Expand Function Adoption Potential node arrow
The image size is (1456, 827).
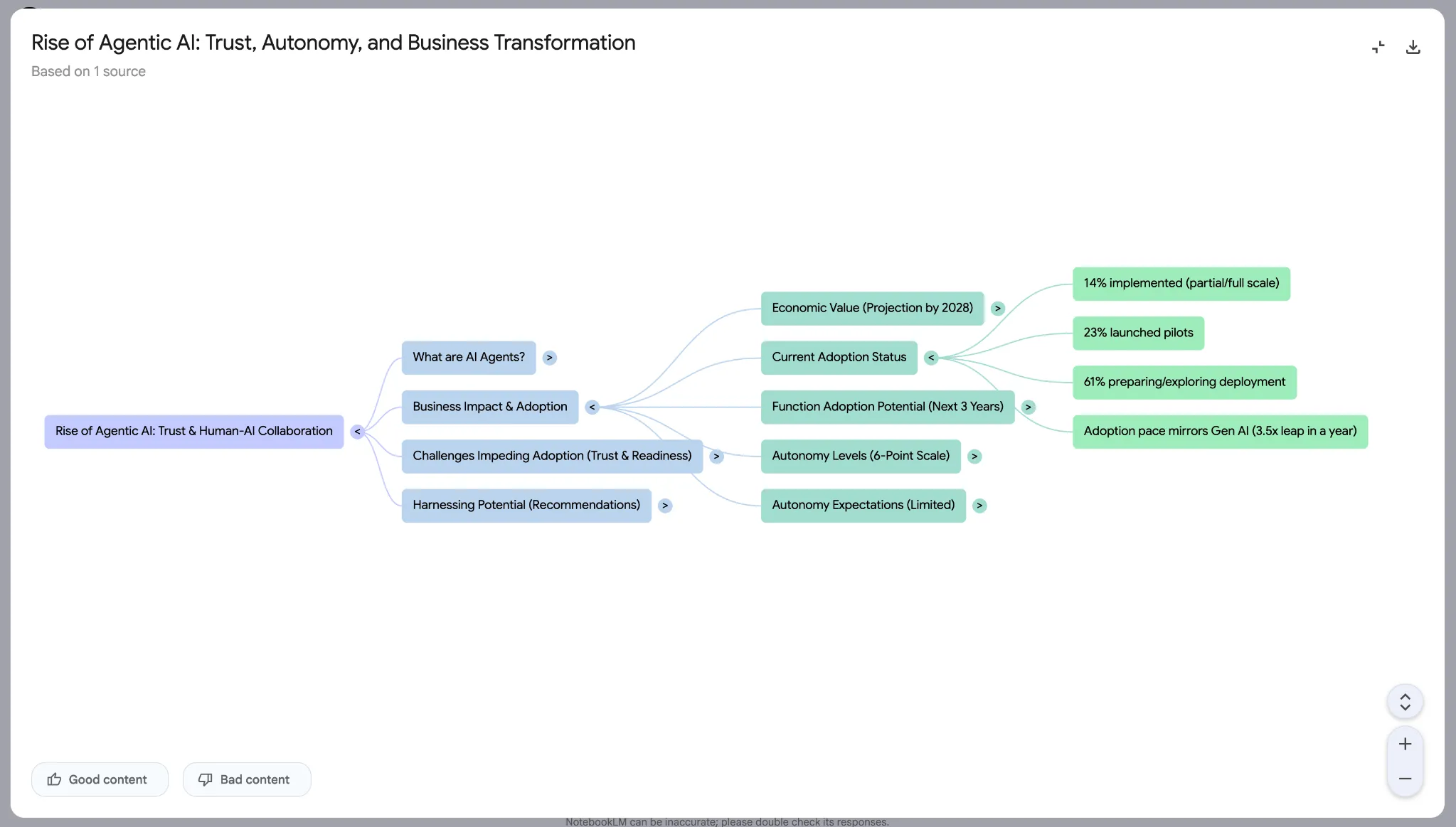coord(1029,407)
